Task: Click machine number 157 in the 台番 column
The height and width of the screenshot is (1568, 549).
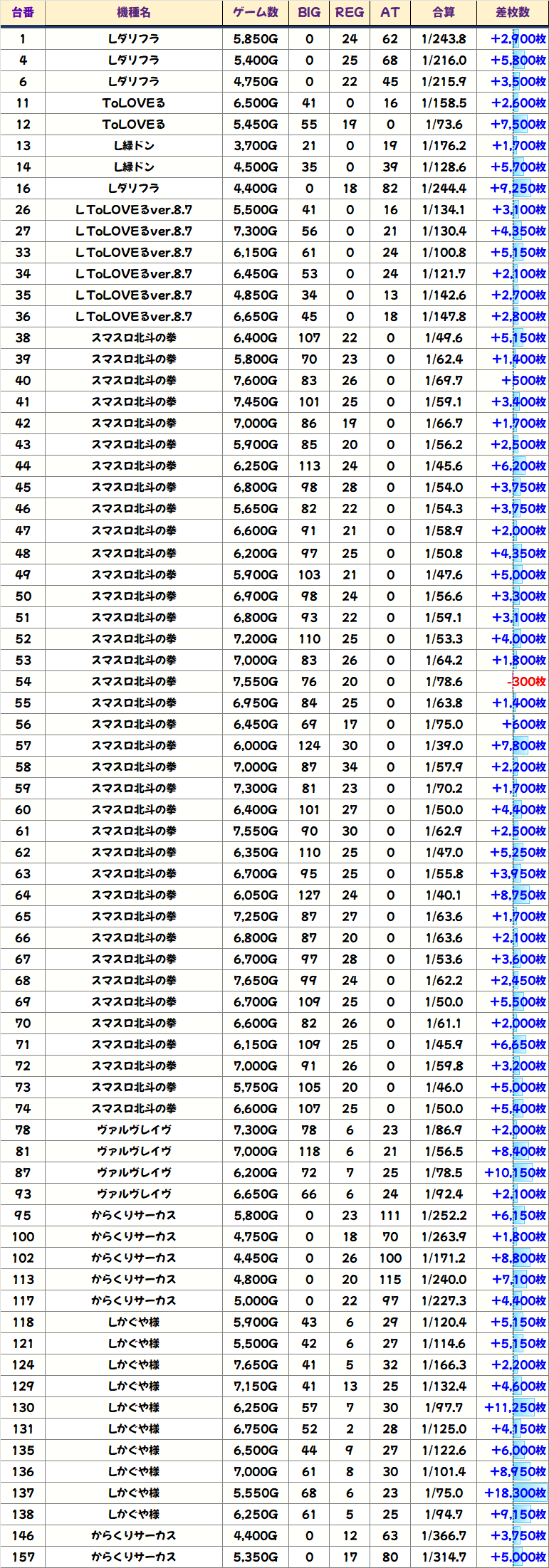Action: pos(23,1557)
